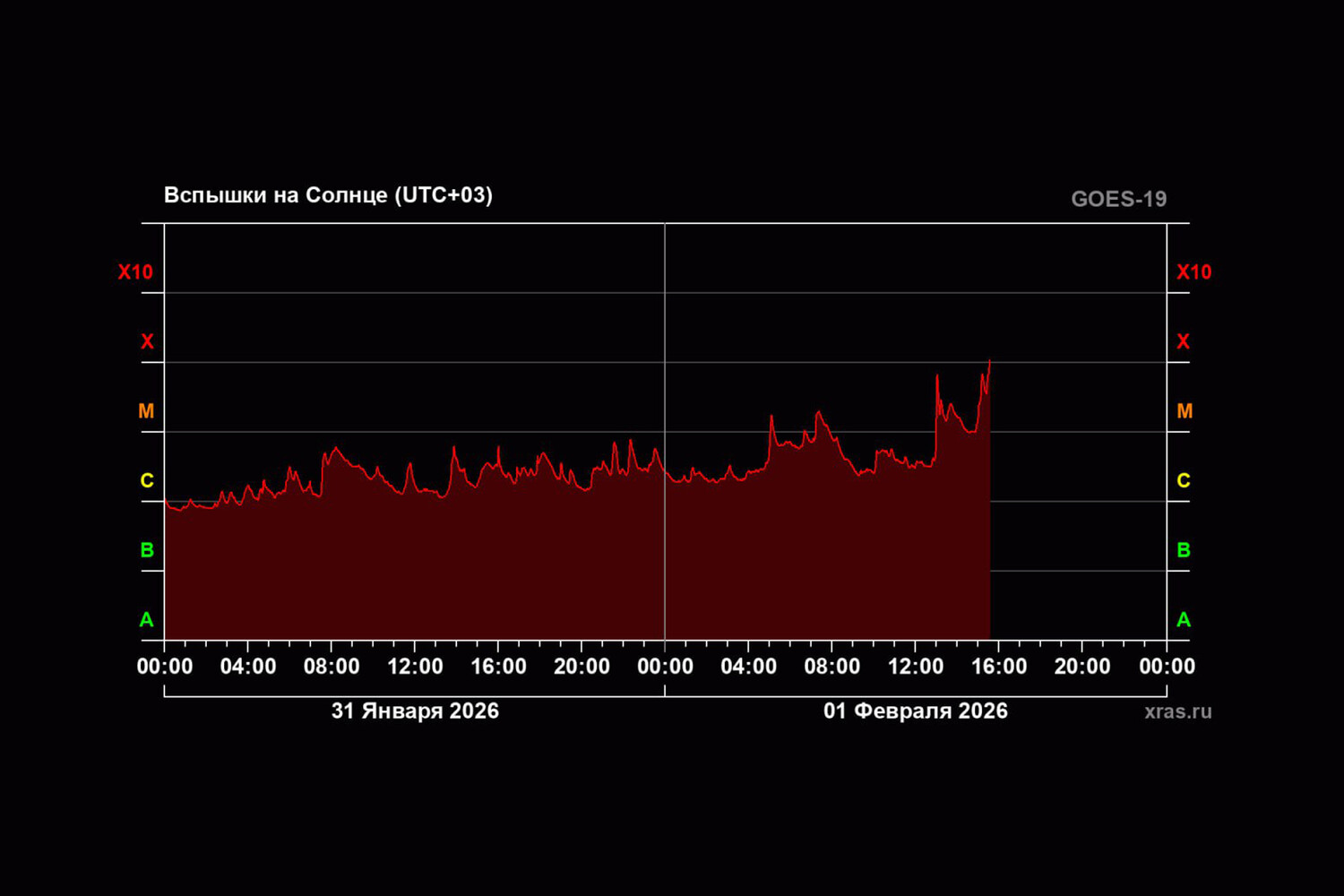Image resolution: width=1344 pixels, height=896 pixels.
Task: Open the xras.ru watermark link
Action: click(1177, 711)
